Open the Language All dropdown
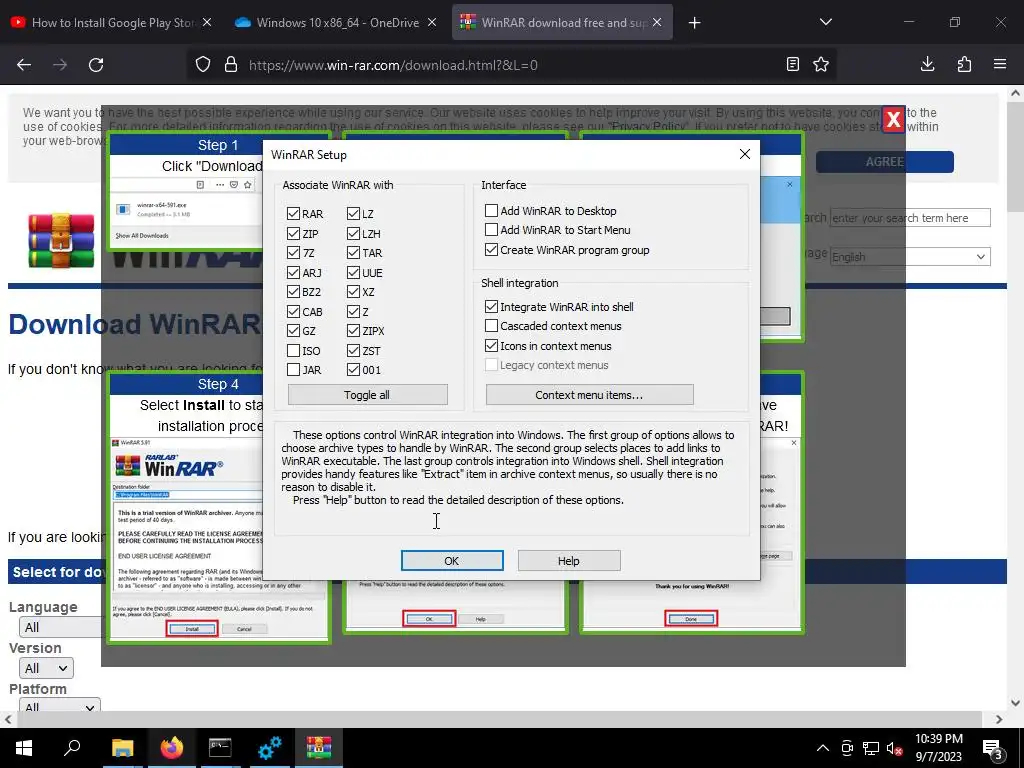Screen dimensions: 1024x768 click(60, 627)
